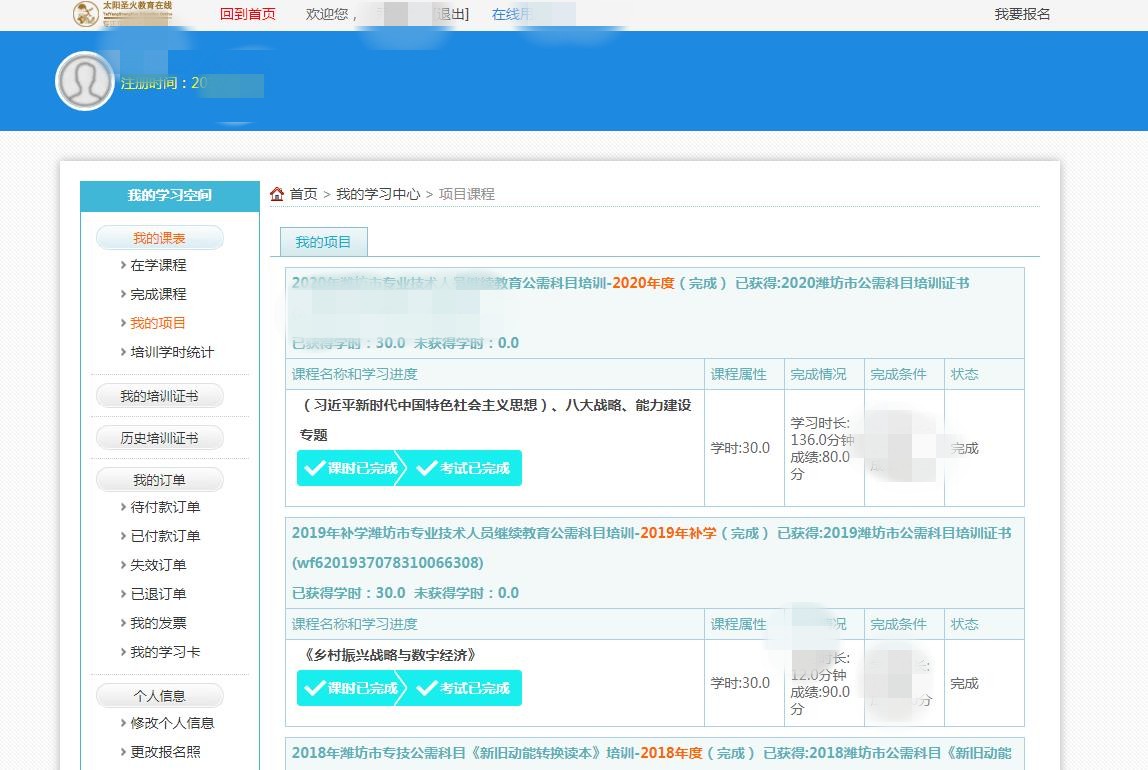The height and width of the screenshot is (770, 1148).
Task: Click the home icon in the breadcrumb
Action: 277,194
